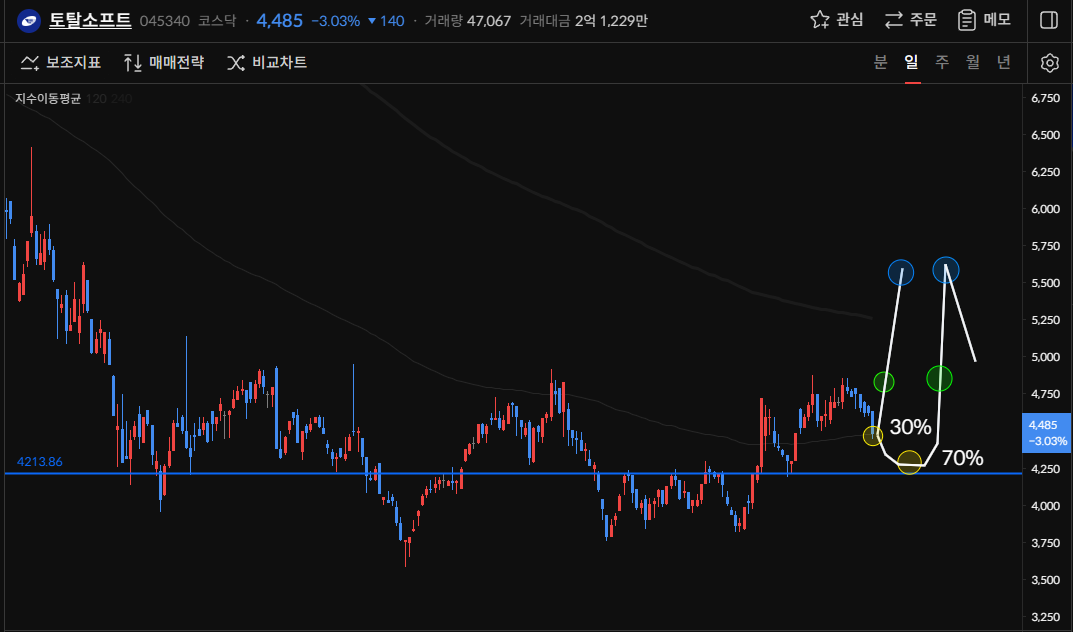Viewport: 1073px width, 632px height.
Task: Open the 비교차트 comparison chart
Action: point(267,63)
